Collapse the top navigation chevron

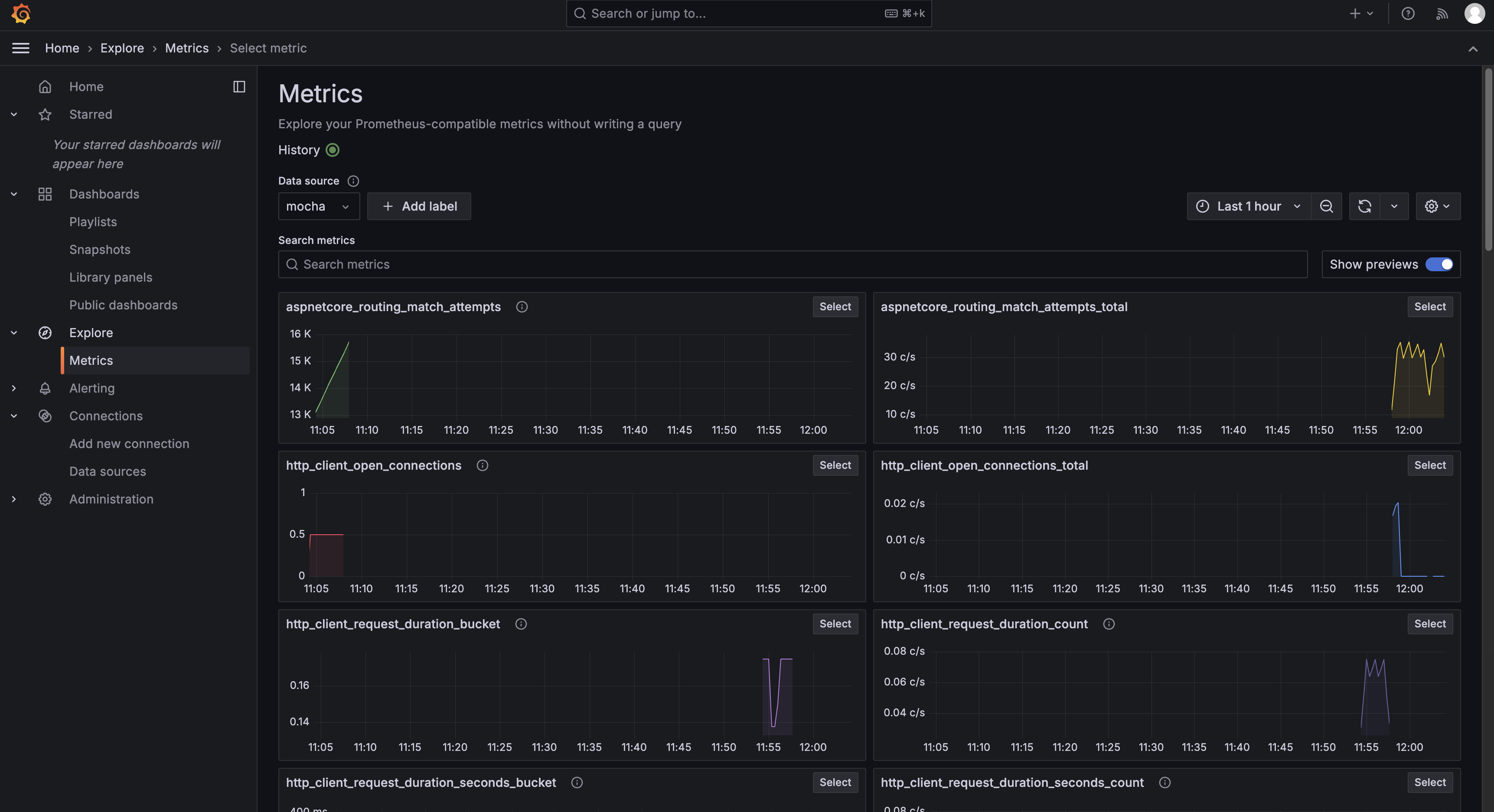pyautogui.click(x=1473, y=49)
